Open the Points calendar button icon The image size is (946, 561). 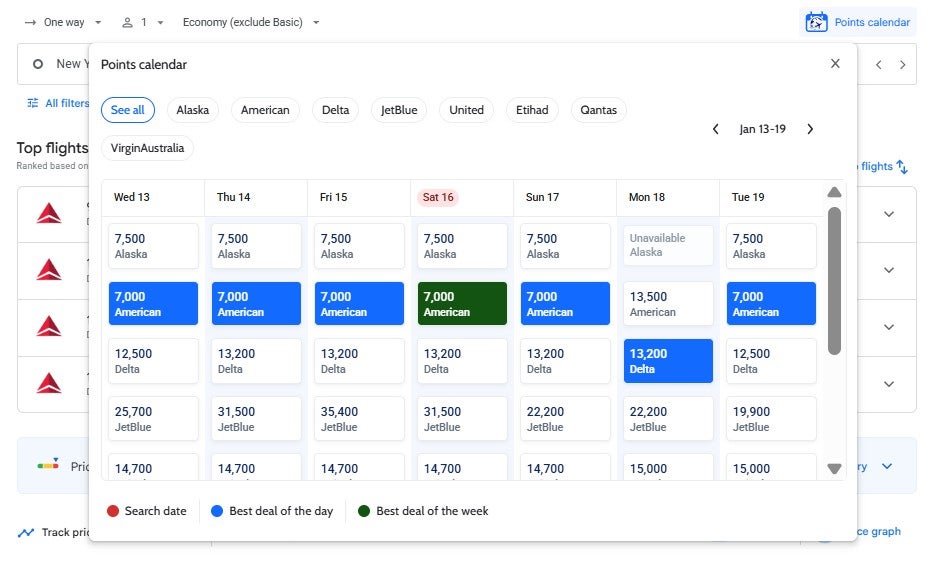coord(816,22)
